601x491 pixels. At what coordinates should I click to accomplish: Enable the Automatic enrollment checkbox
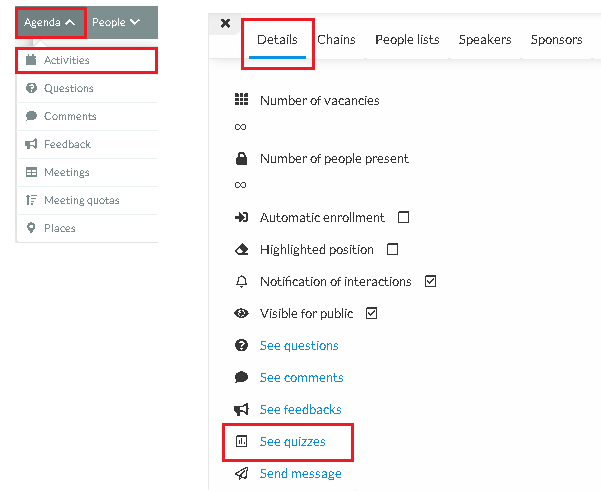(x=403, y=217)
